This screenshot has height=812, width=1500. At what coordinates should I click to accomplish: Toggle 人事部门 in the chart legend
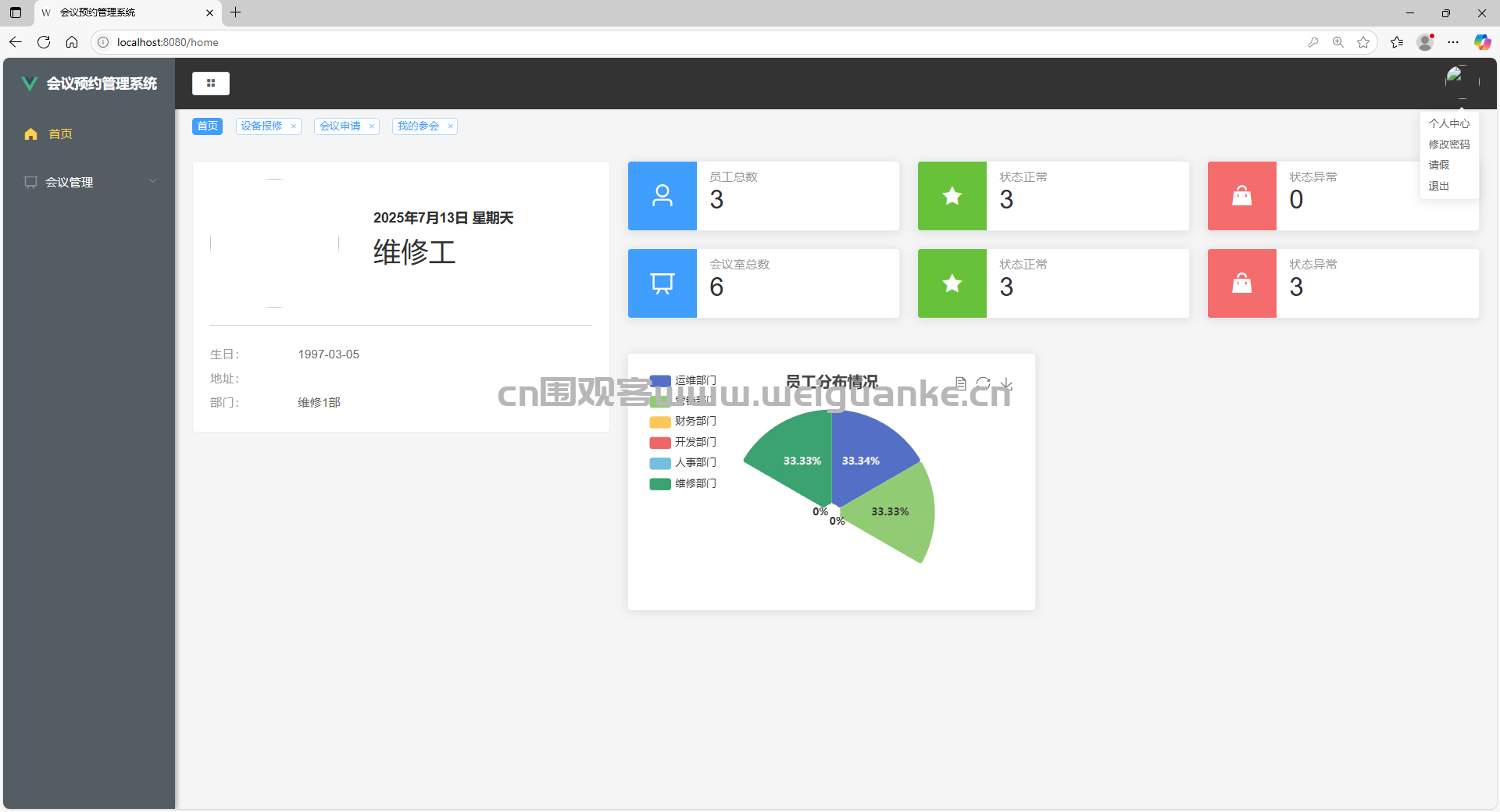[x=683, y=463]
